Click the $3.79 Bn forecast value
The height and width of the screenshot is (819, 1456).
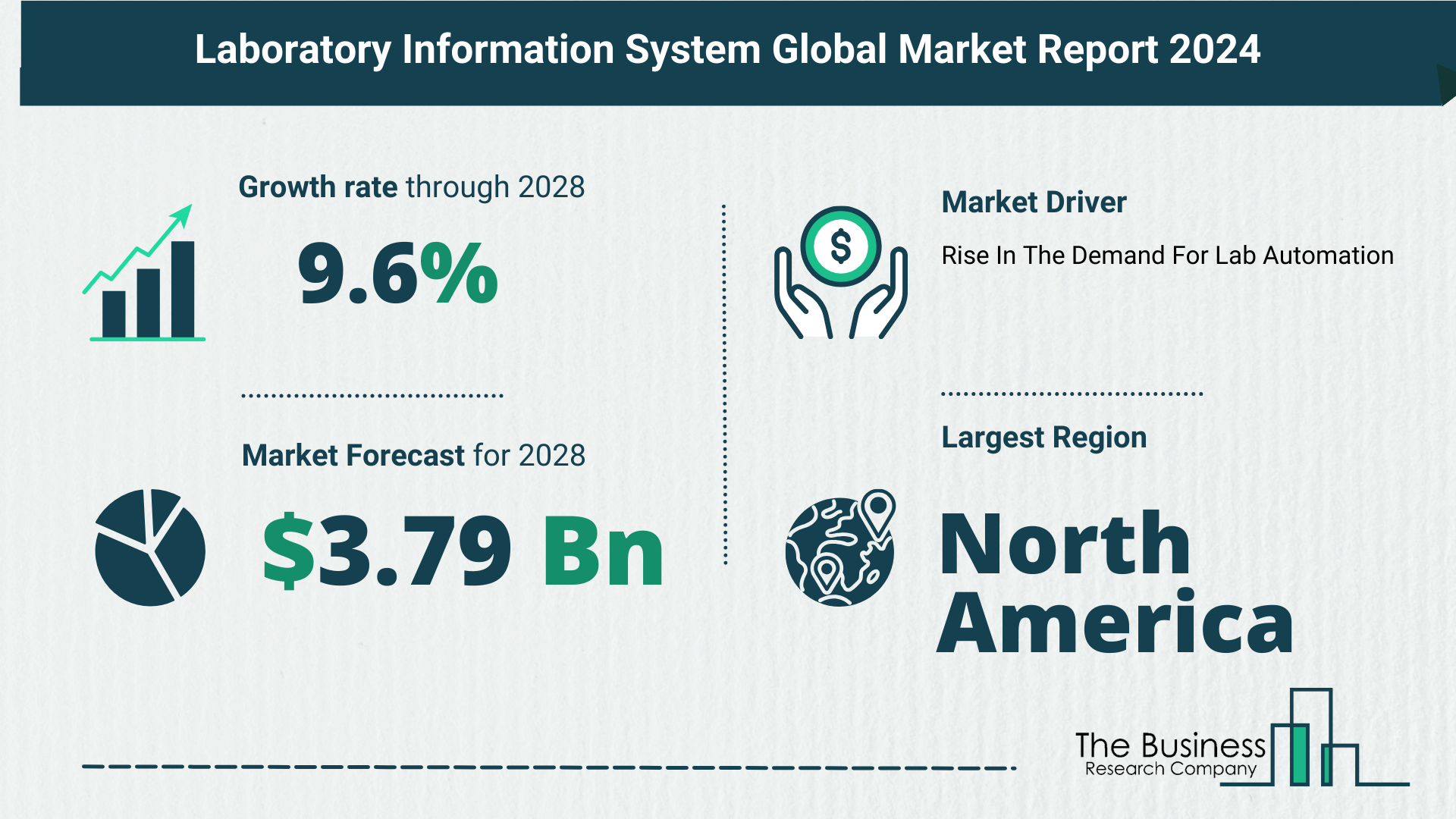(x=463, y=551)
